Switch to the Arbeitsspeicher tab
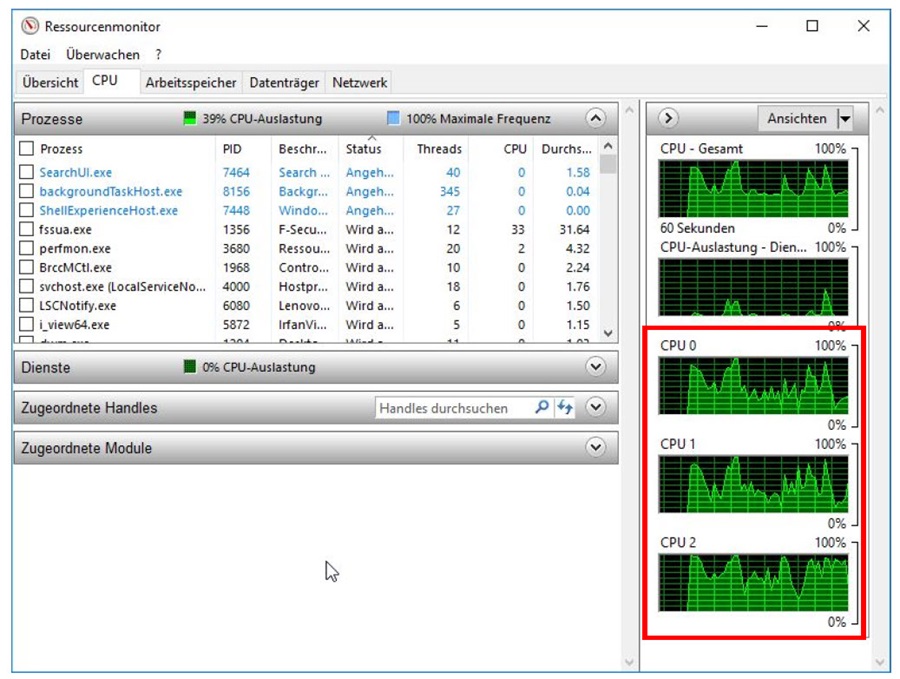900x679 pixels. tap(191, 83)
